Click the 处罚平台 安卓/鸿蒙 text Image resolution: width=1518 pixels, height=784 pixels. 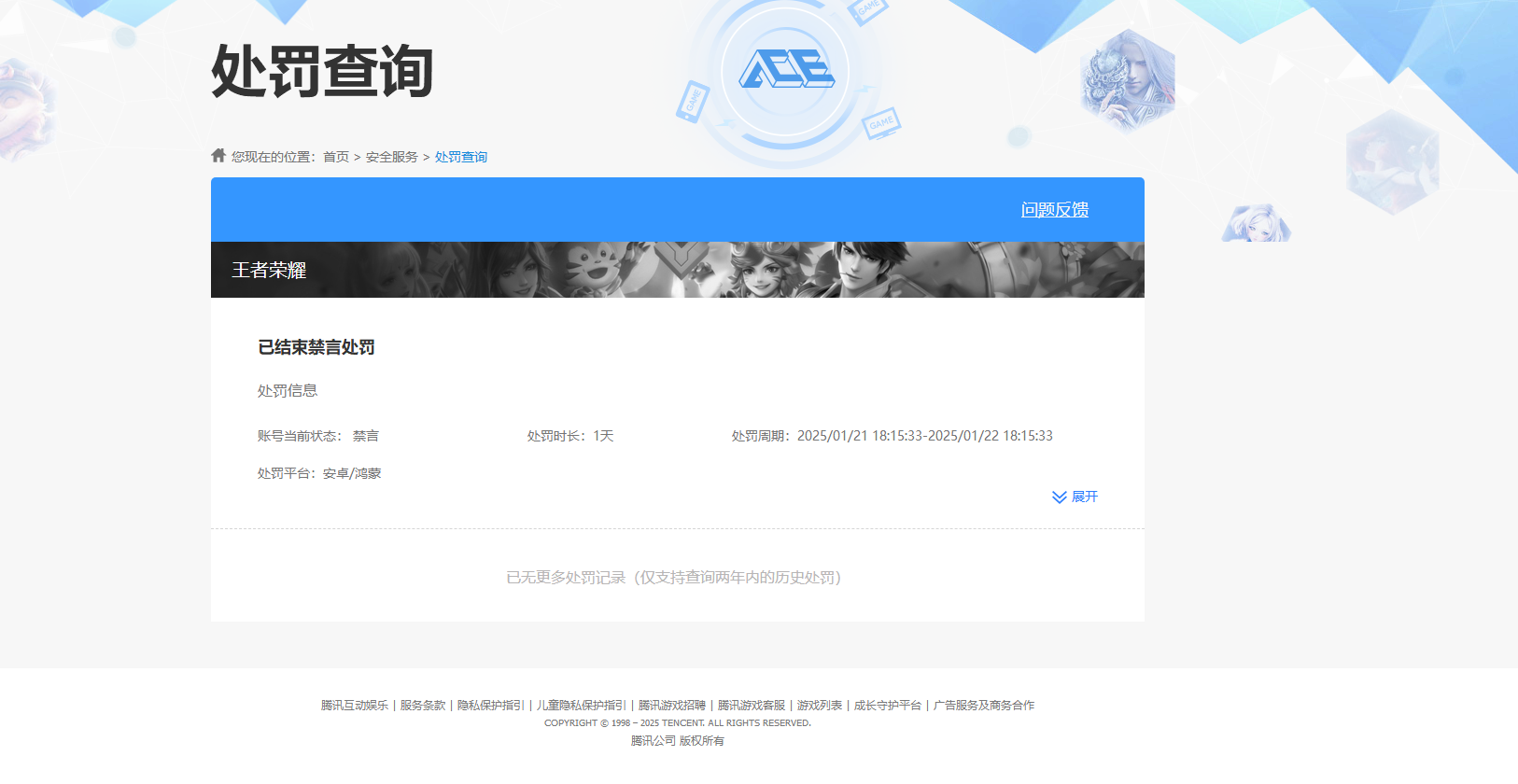tap(319, 473)
